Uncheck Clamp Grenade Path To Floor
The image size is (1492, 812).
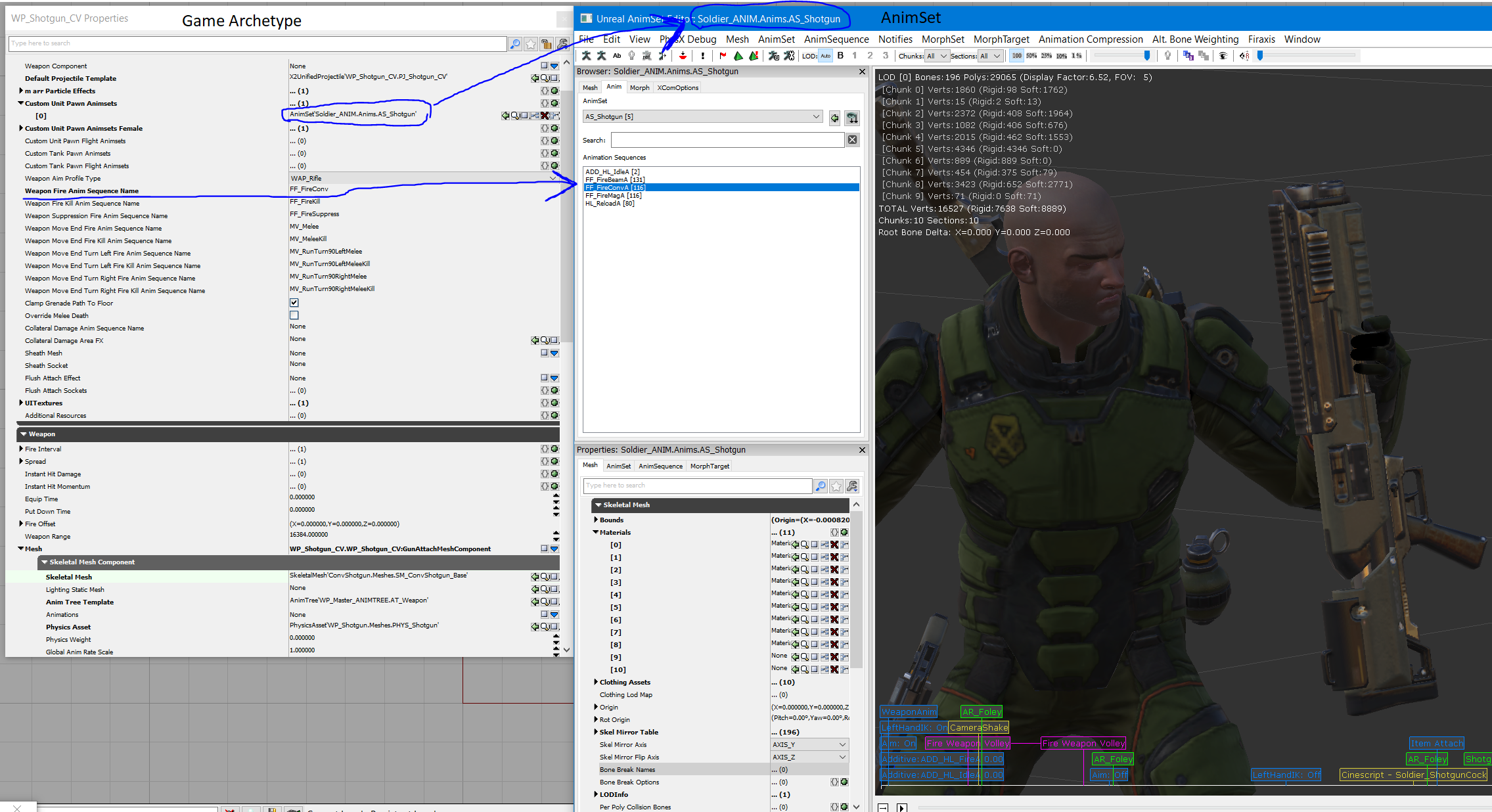click(294, 303)
